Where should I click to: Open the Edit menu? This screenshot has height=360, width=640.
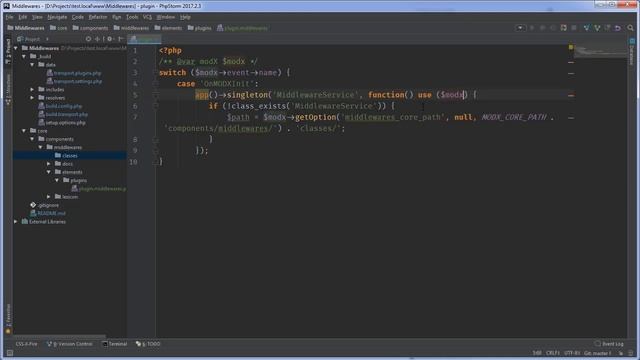click(22, 17)
